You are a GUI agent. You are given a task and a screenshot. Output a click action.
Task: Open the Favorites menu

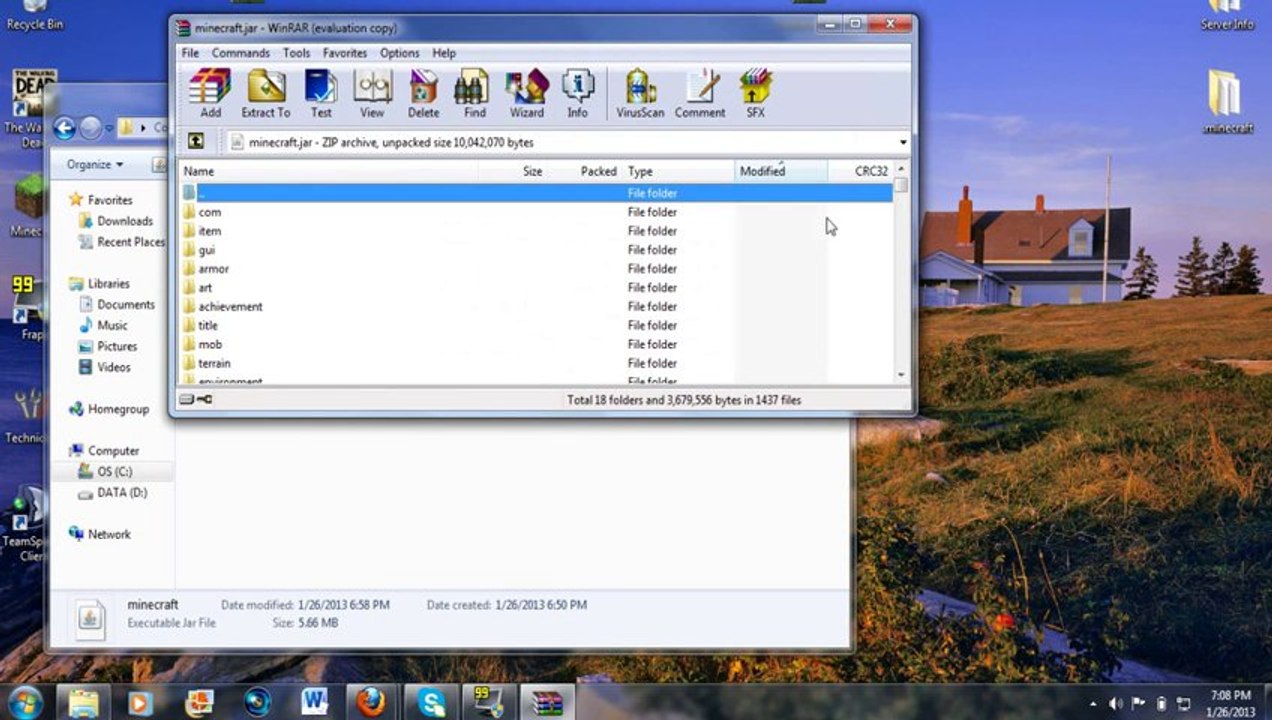tap(345, 53)
